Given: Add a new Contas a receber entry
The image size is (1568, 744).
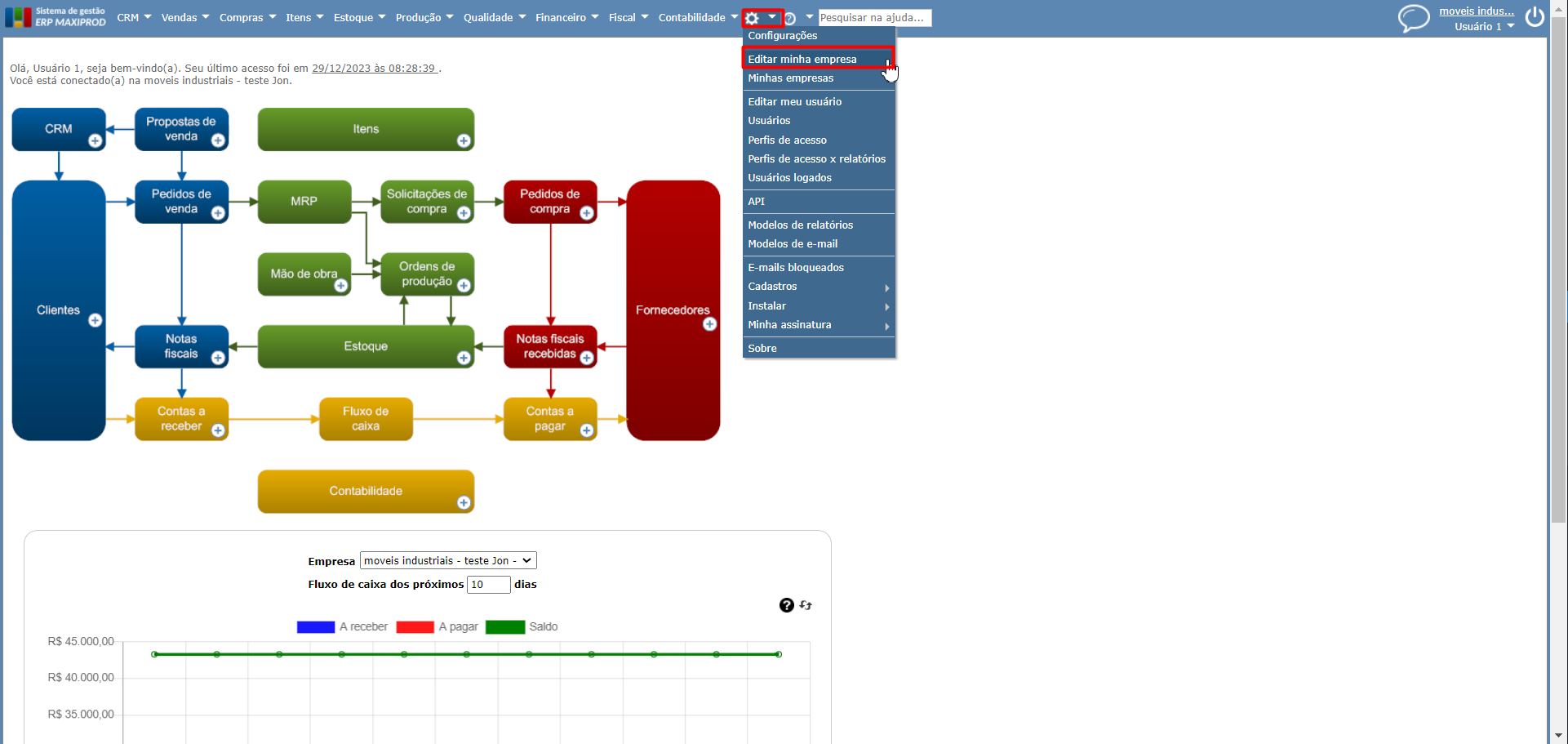Looking at the screenshot, I should click(x=218, y=430).
